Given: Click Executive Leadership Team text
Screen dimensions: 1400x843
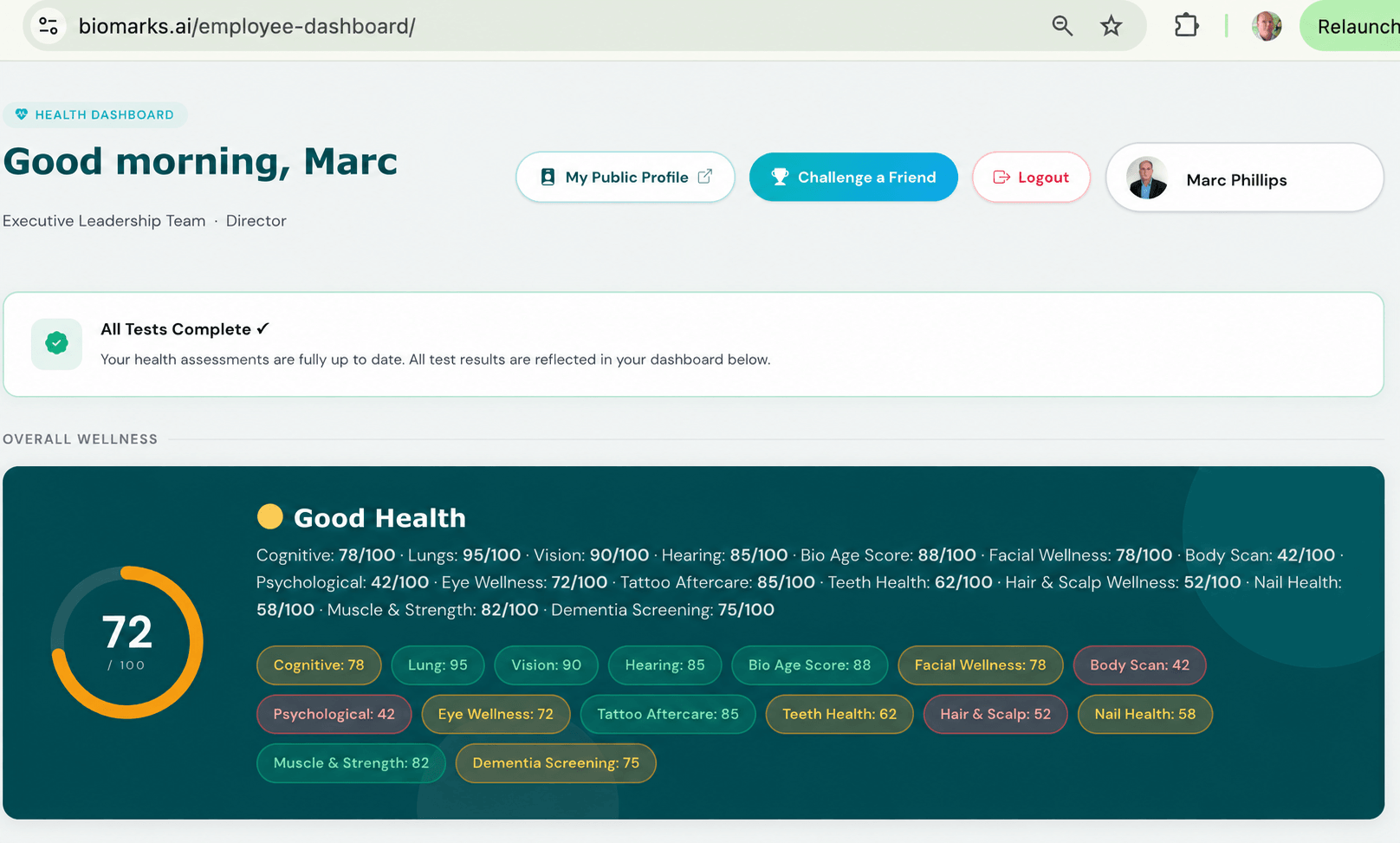Looking at the screenshot, I should pyautogui.click(x=104, y=221).
